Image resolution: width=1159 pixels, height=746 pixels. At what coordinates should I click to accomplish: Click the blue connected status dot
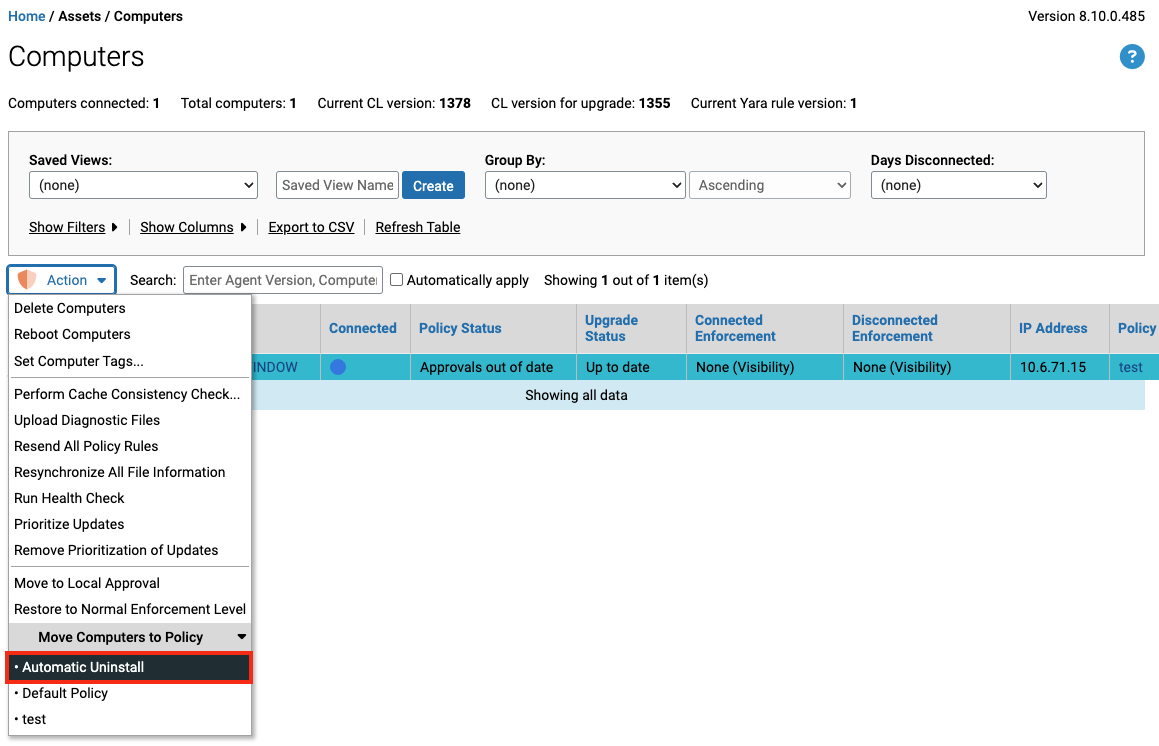pyautogui.click(x=338, y=367)
